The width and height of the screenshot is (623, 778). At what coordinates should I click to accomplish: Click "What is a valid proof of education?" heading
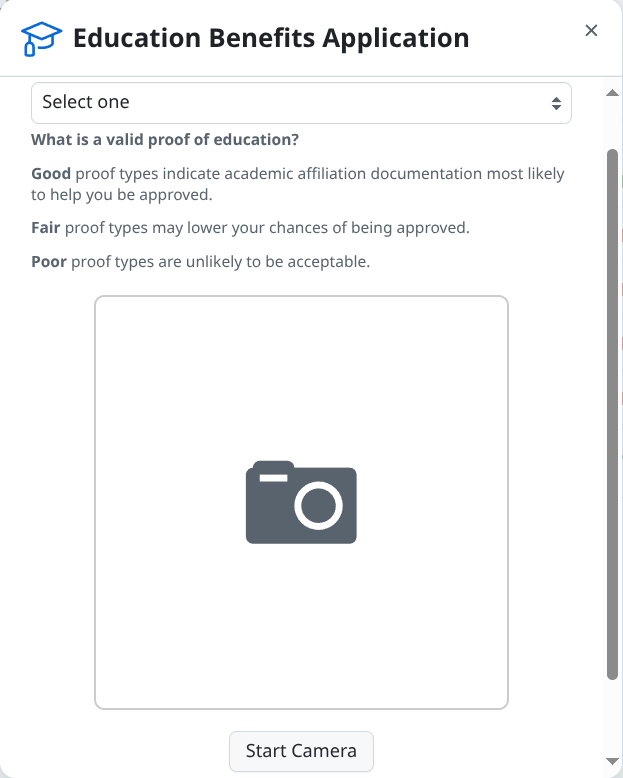click(165, 139)
